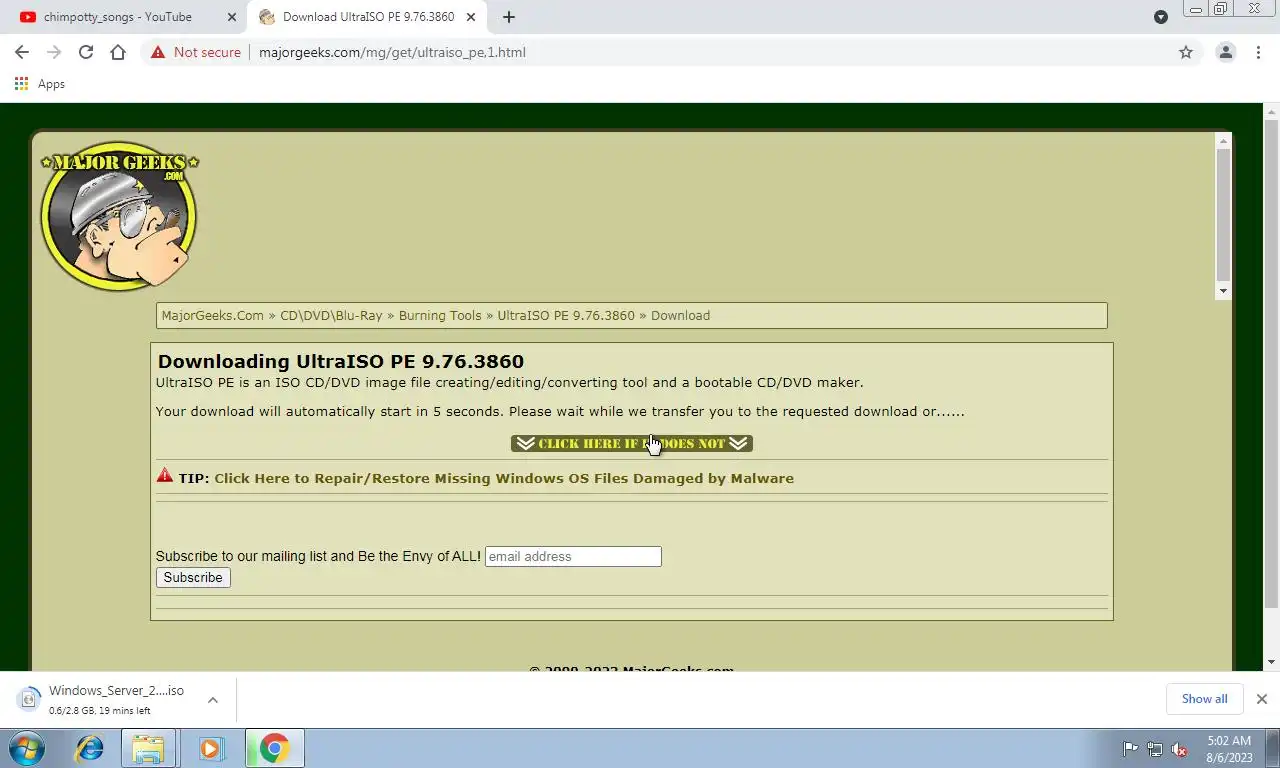Click the muted volume tray icon
Screen dimensions: 1280x768
point(1180,749)
